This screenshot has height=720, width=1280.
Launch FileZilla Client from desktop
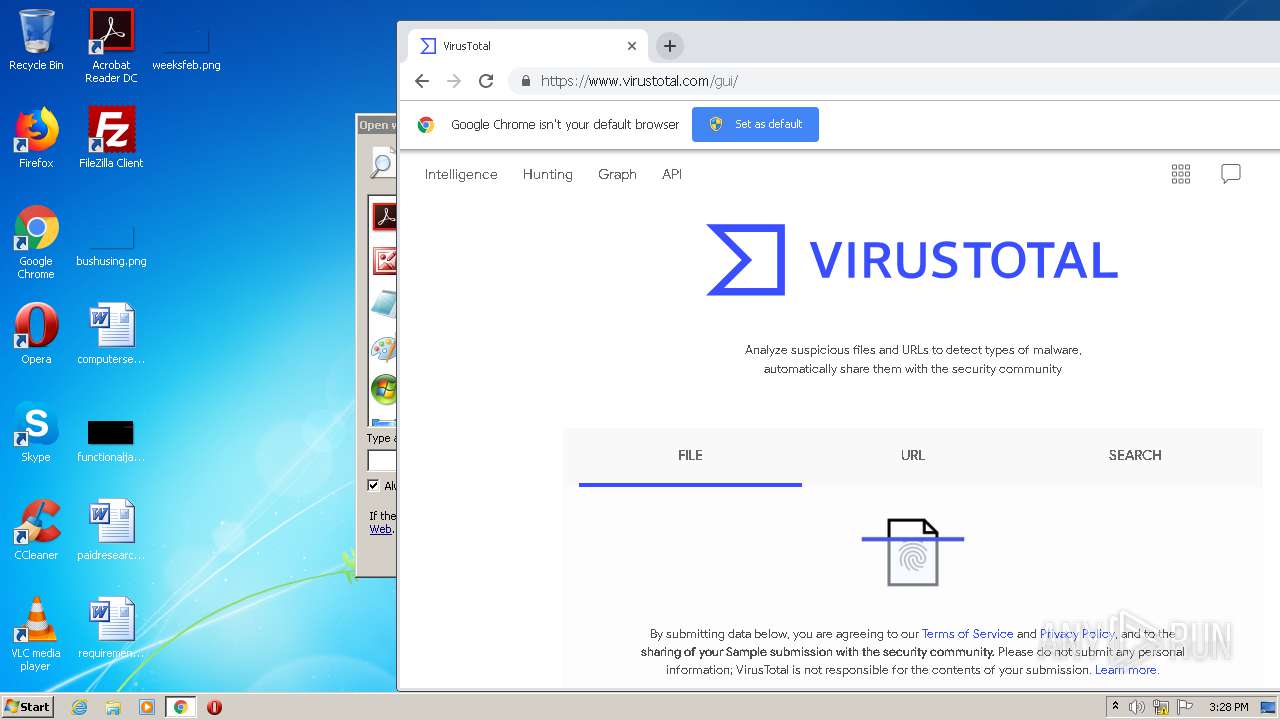(x=111, y=138)
